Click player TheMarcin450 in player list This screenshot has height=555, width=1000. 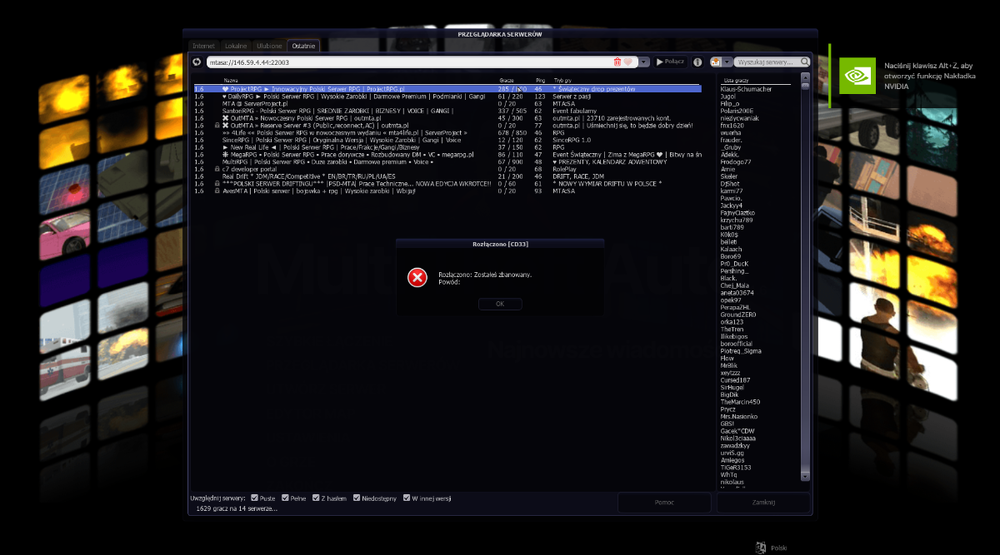click(x=740, y=402)
